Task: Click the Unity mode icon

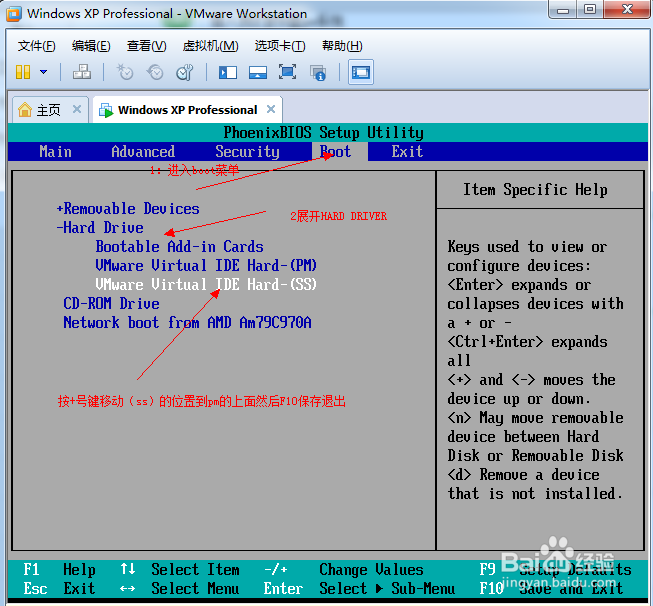Action: [x=318, y=72]
